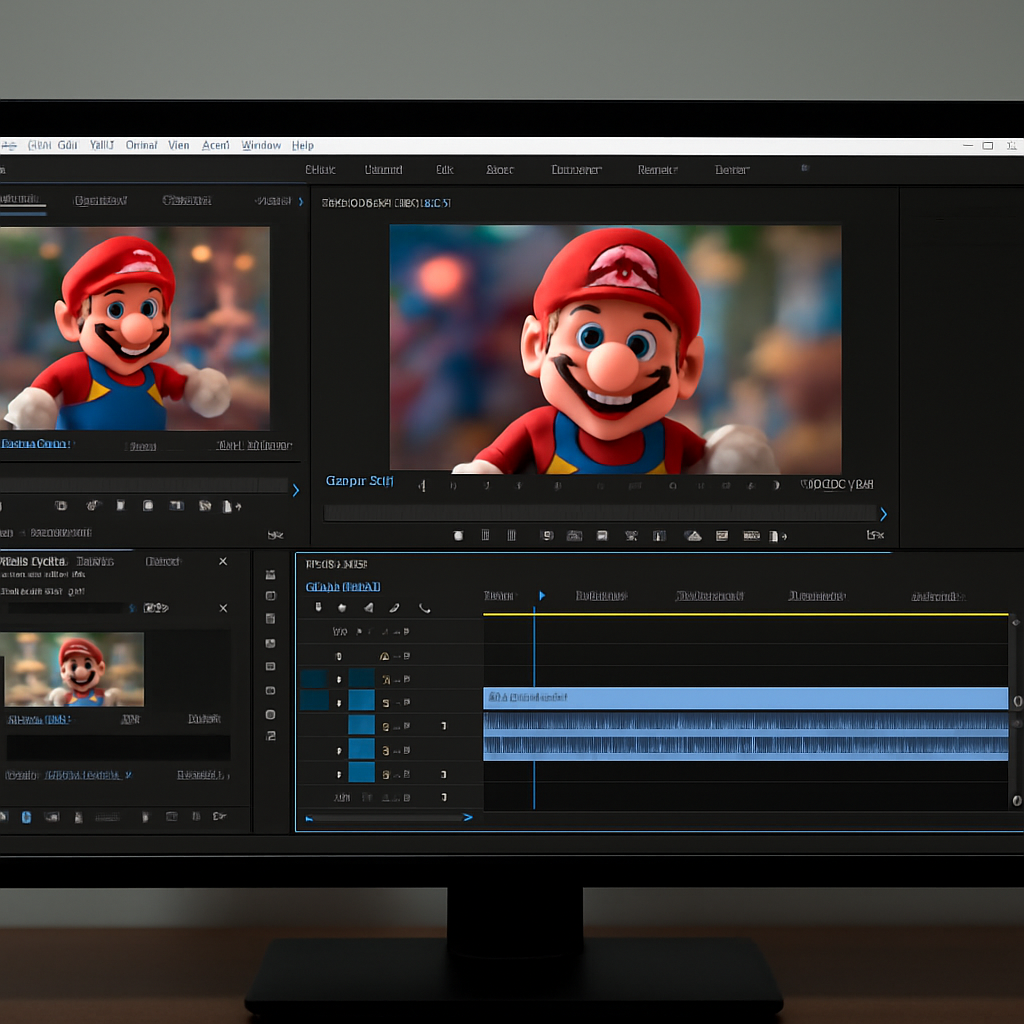
Task: Click blue right arrow ending timeline zoom scrollbar
Action: click(468, 818)
